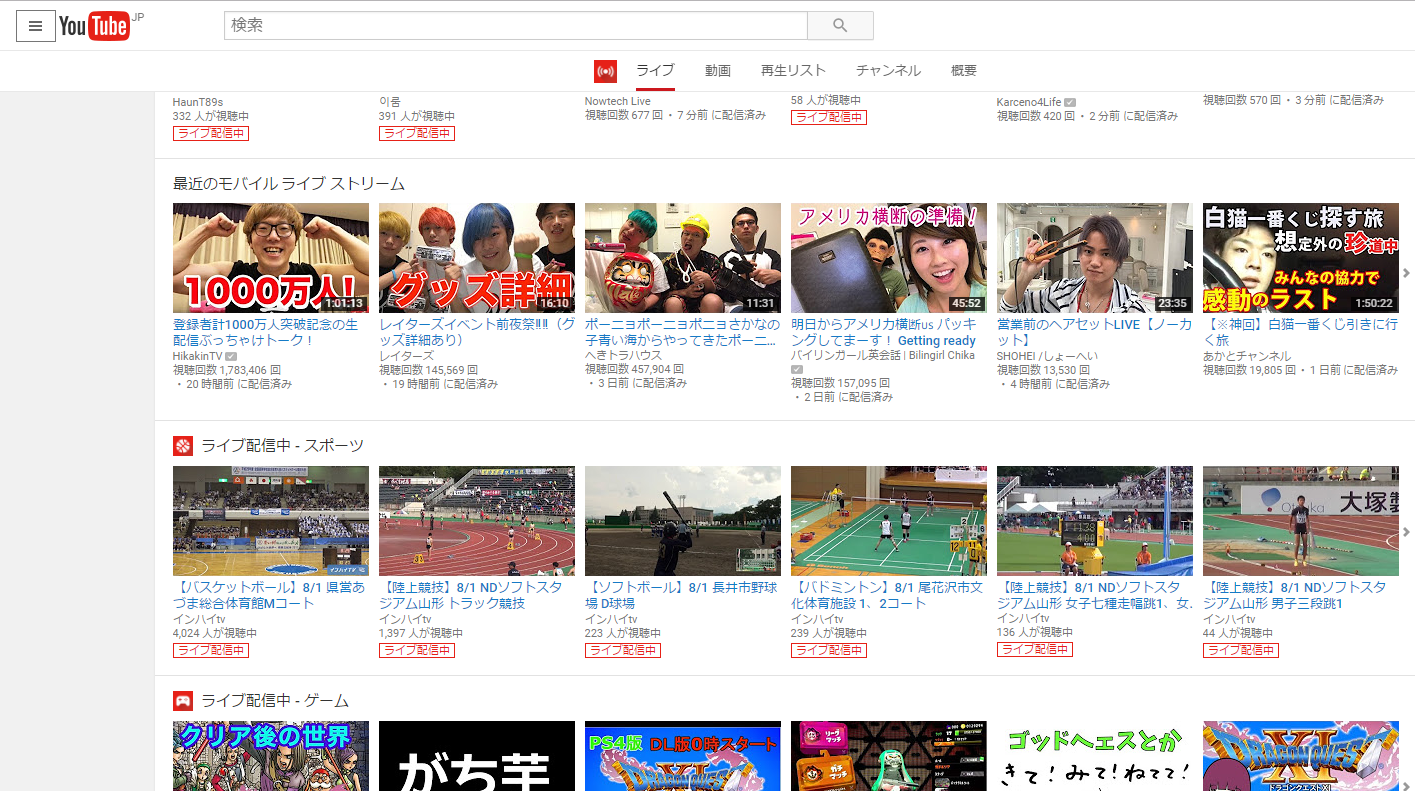Show more game live streams arrow
The image size is (1415, 791).
(1406, 786)
